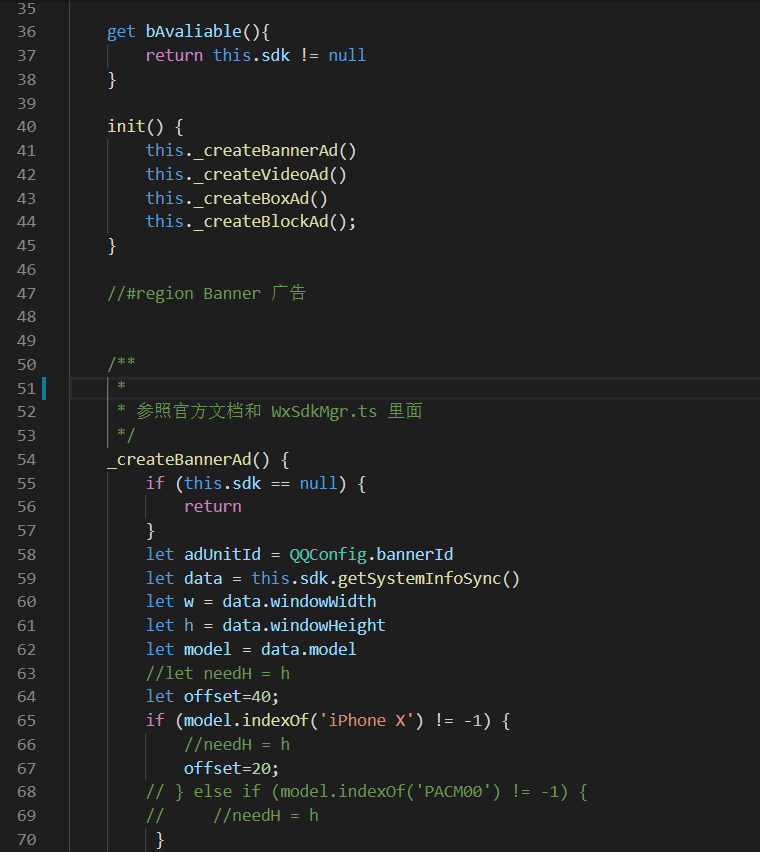Click the commented 'PACM00' else-if line
760x852 pixels.
point(366,792)
